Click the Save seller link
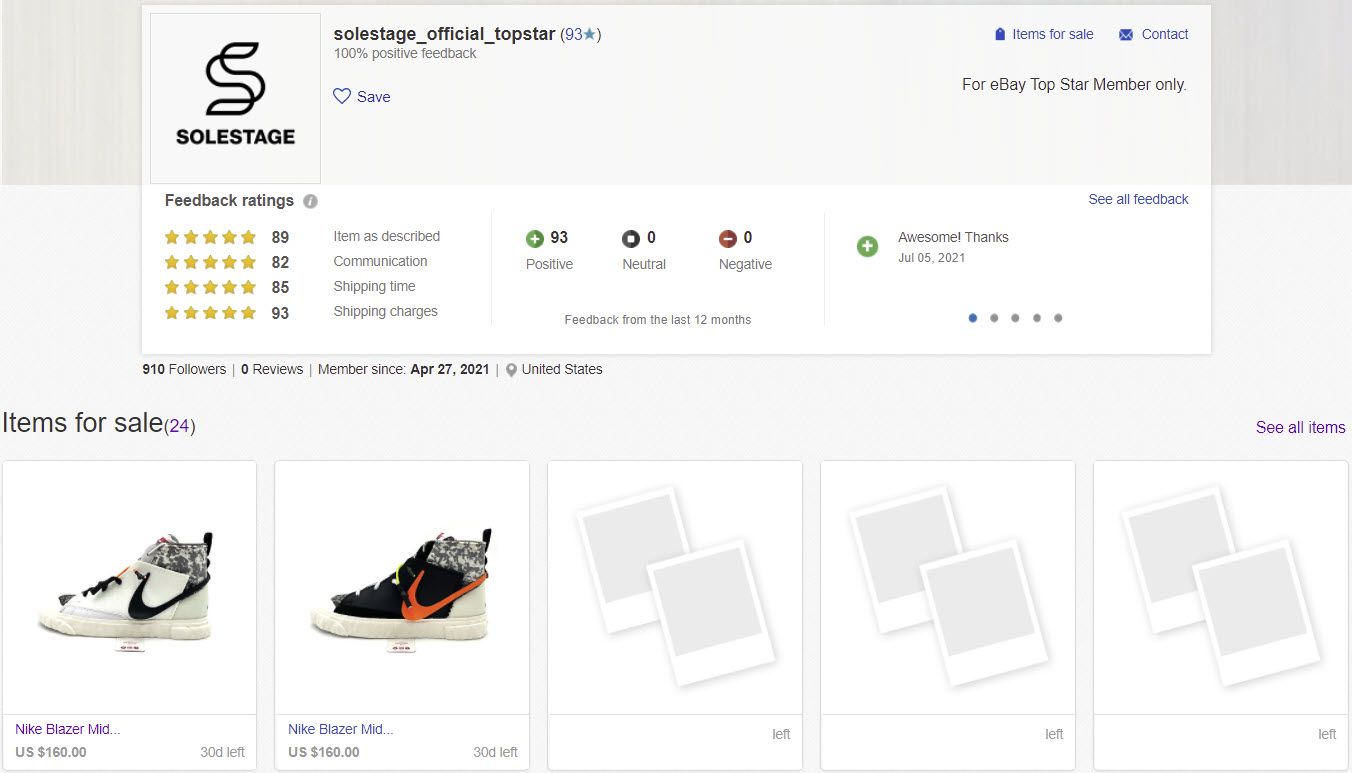Image resolution: width=1352 pixels, height=773 pixels. point(373,97)
